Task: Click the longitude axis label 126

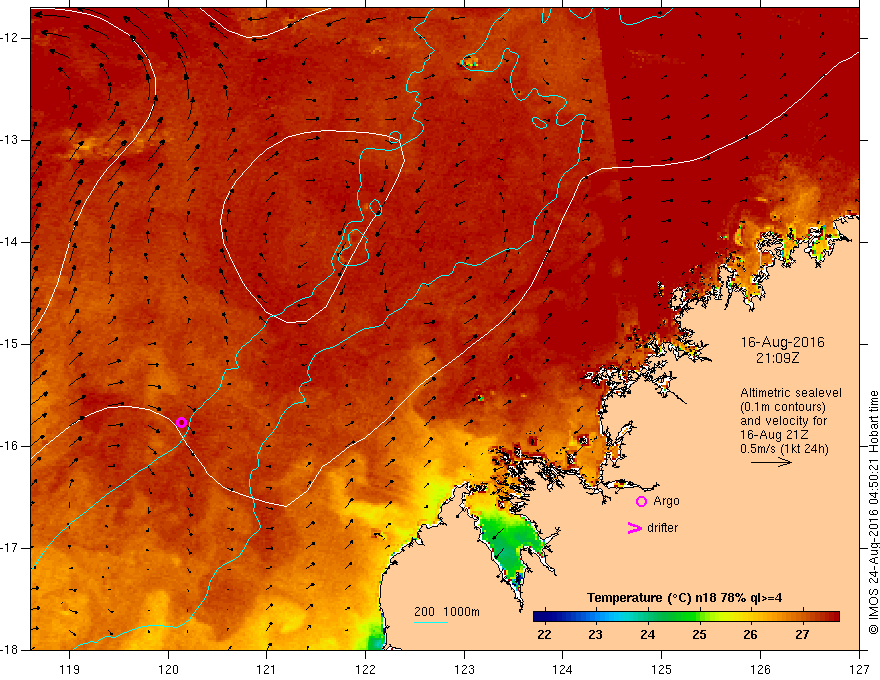Action: coord(760,669)
